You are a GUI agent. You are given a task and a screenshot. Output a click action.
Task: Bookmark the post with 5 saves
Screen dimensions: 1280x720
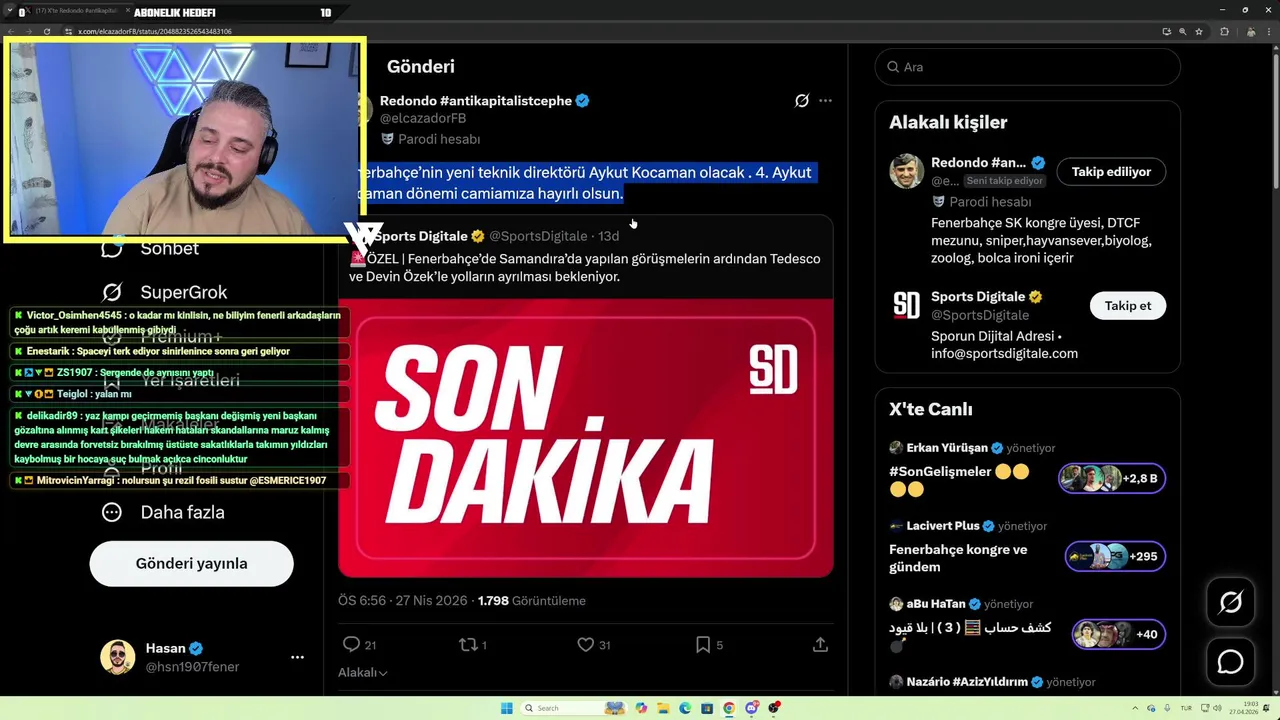point(703,645)
